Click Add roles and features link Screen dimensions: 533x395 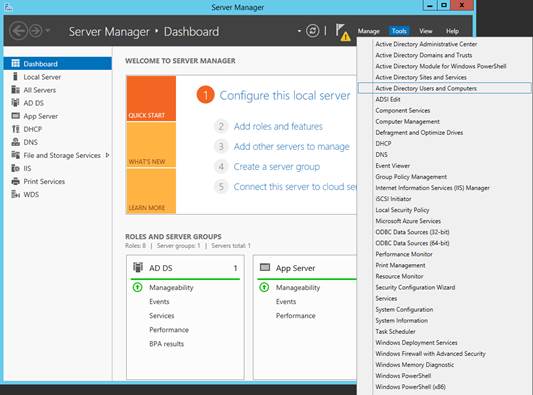[278, 126]
